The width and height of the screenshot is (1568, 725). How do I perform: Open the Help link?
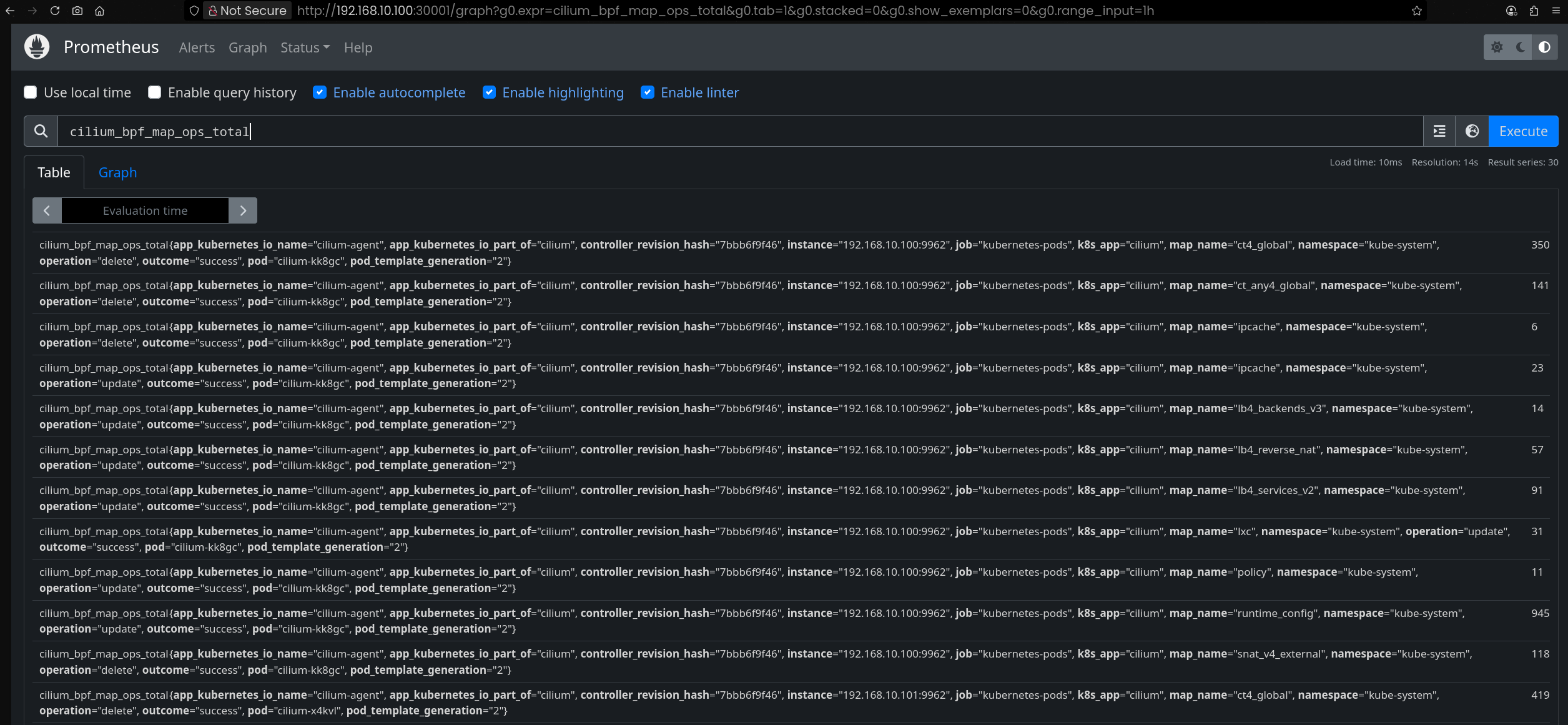pyautogui.click(x=358, y=47)
